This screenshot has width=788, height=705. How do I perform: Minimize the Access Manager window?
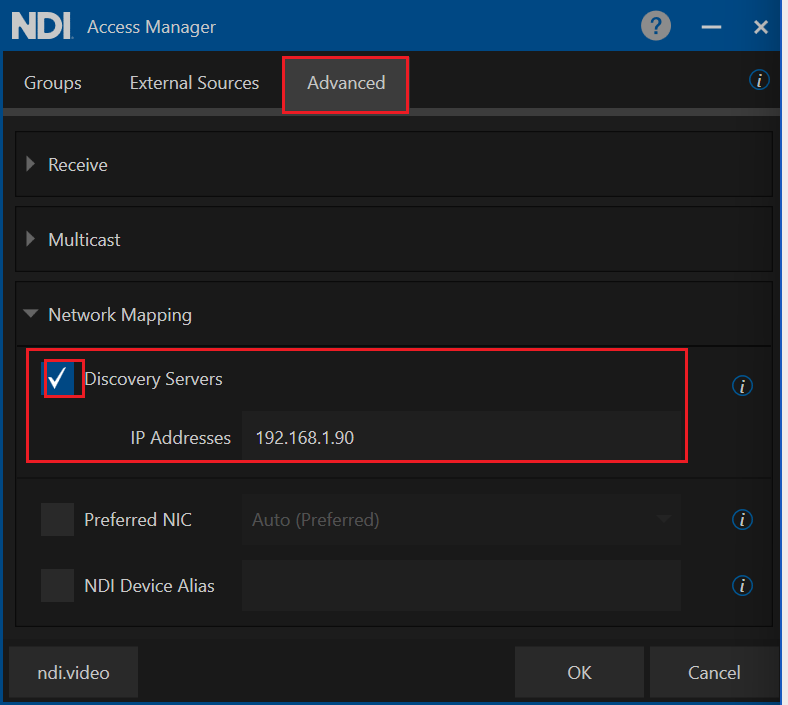(x=711, y=28)
